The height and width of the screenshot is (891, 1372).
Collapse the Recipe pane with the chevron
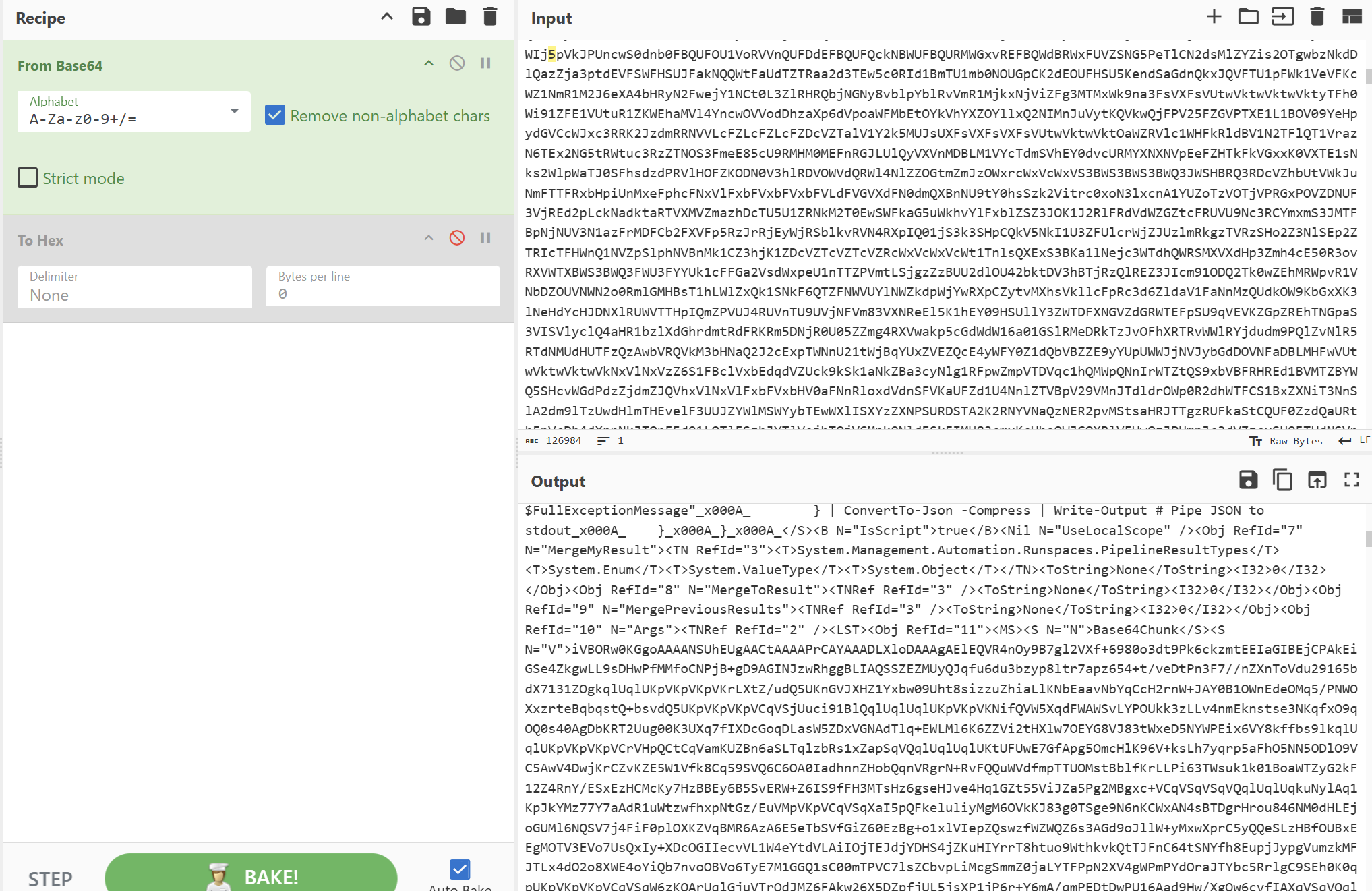click(387, 17)
